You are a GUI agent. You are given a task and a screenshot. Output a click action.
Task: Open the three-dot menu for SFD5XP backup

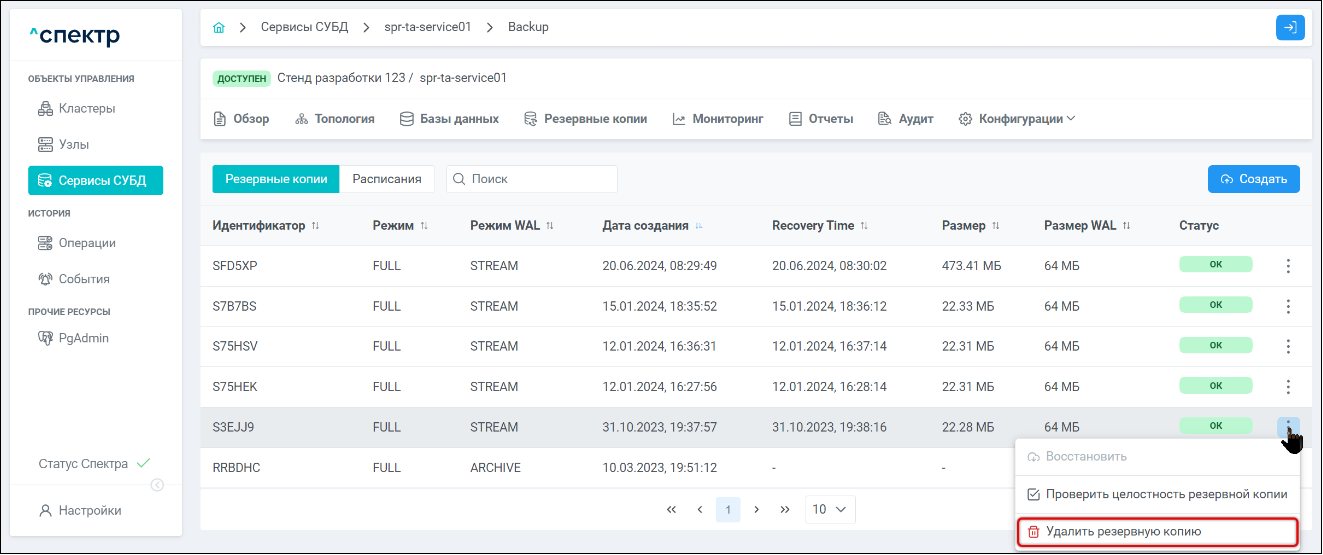[1288, 266]
